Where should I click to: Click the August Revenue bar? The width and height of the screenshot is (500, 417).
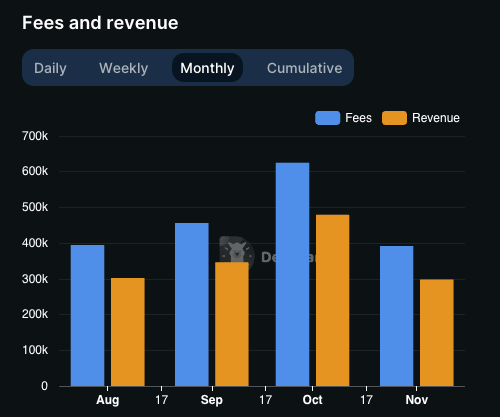coord(128,332)
